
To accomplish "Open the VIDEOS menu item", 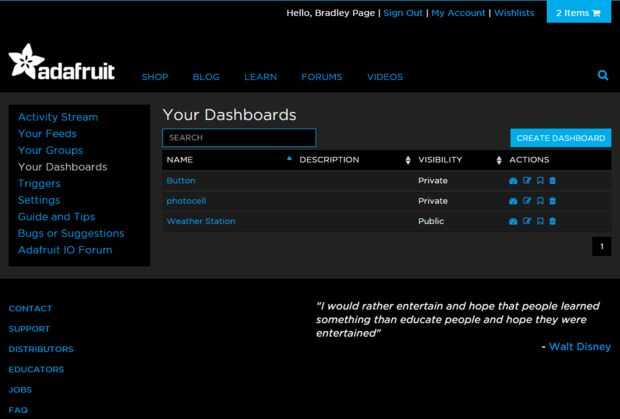I will (385, 77).
